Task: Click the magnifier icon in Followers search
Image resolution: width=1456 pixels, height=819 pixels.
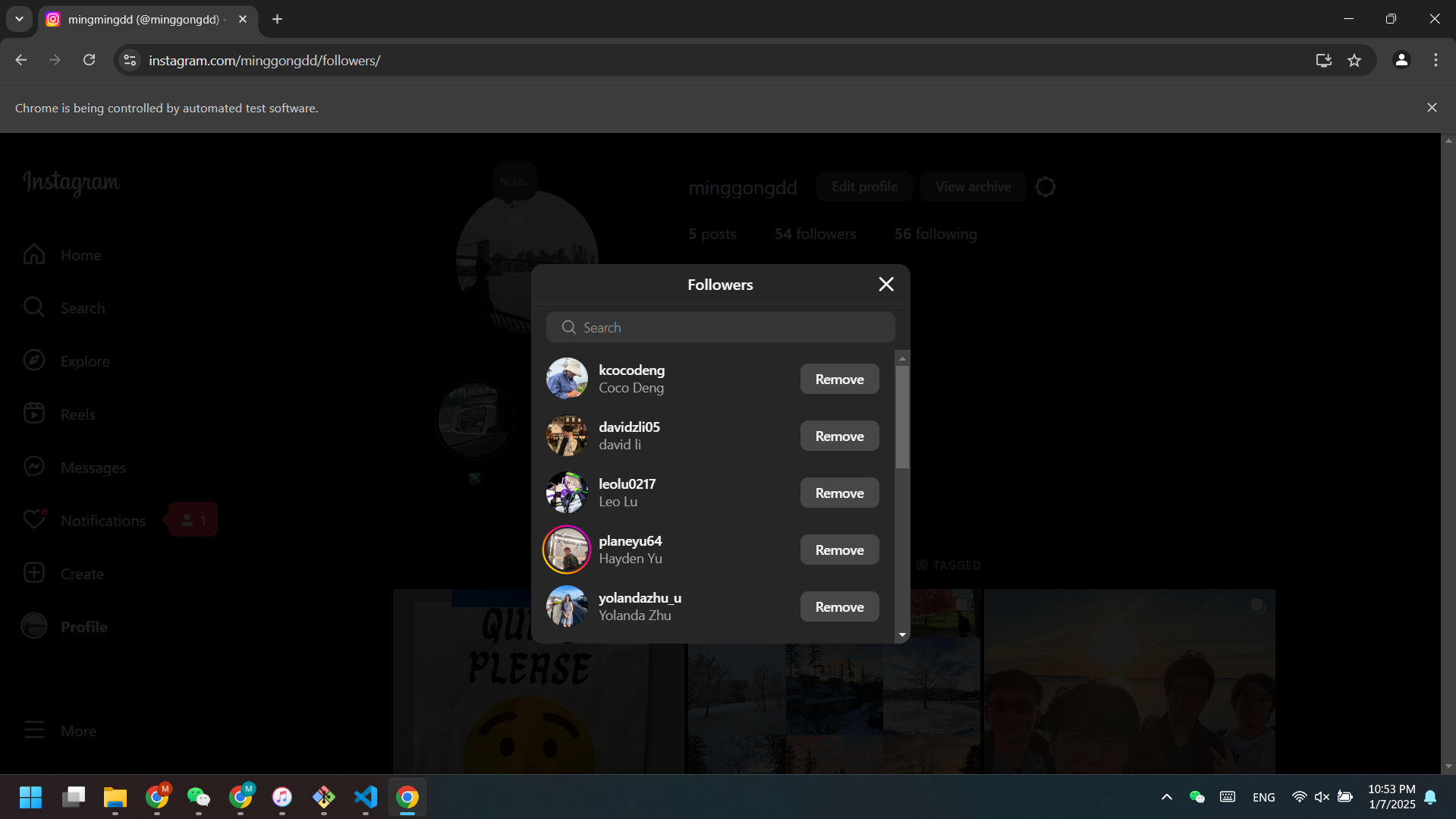Action: 568,327
